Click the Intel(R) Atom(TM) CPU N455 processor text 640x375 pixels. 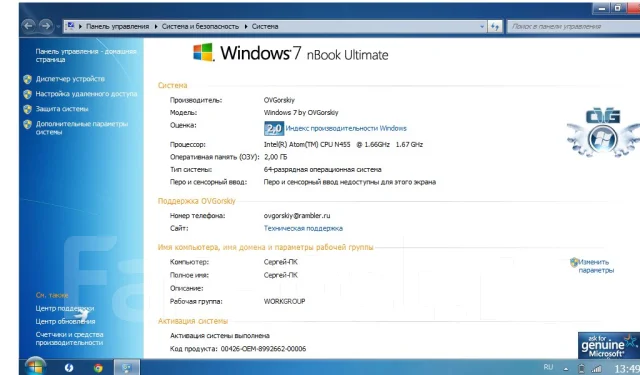tap(343, 144)
